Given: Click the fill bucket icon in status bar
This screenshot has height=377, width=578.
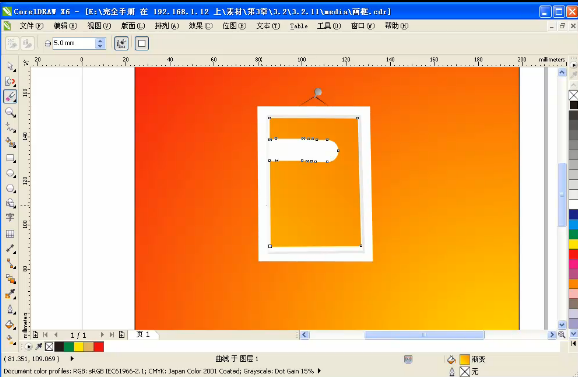Looking at the screenshot, I should click(451, 359).
